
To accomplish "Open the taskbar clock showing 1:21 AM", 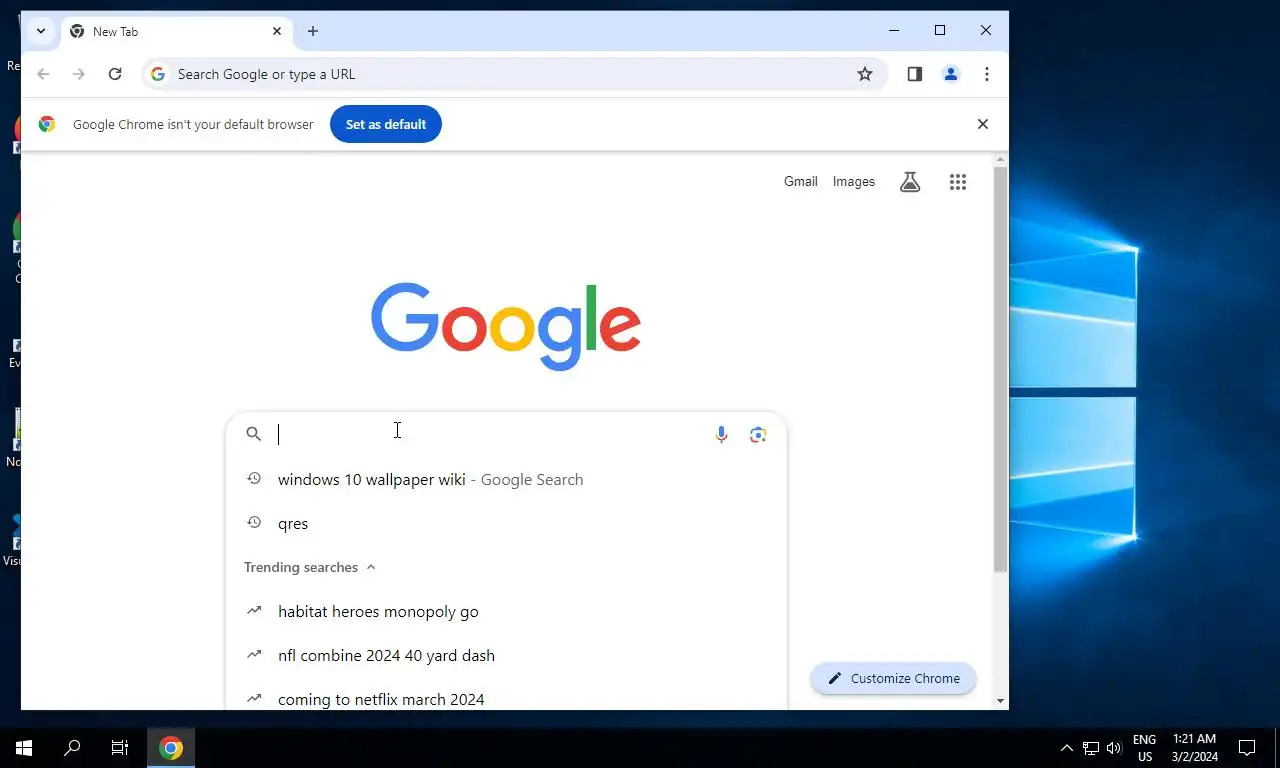I will coord(1193,748).
